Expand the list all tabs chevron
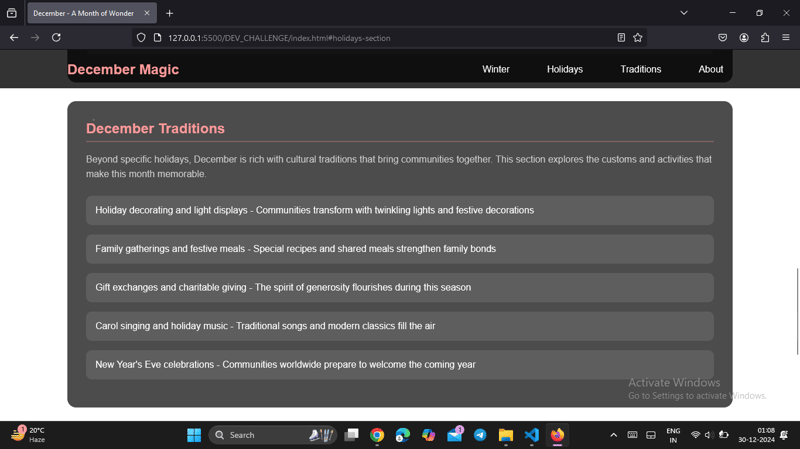Screen dimensions: 800x449 point(684,13)
